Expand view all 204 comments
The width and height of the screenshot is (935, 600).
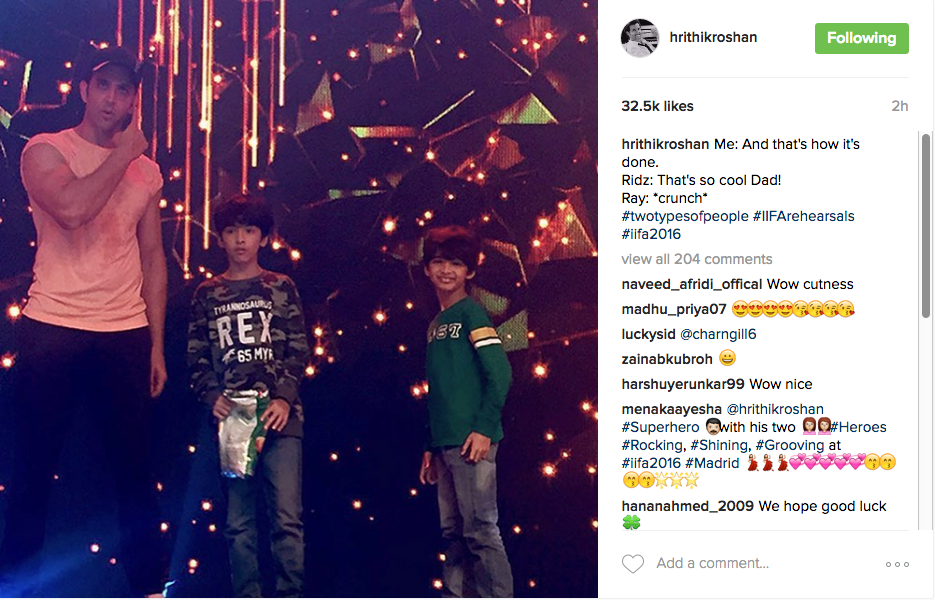696,259
